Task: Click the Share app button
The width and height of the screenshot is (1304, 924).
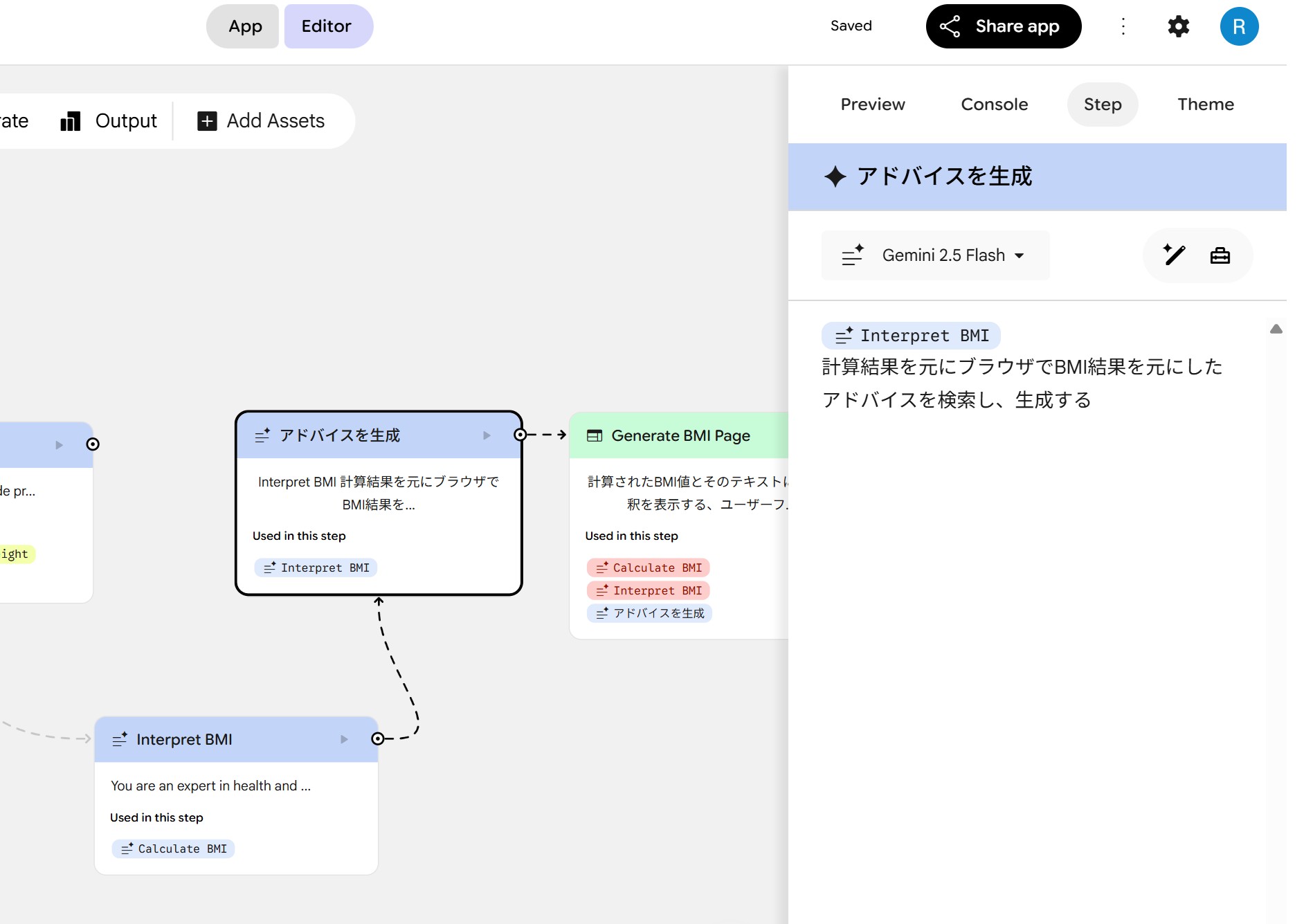Action: coord(1003,26)
